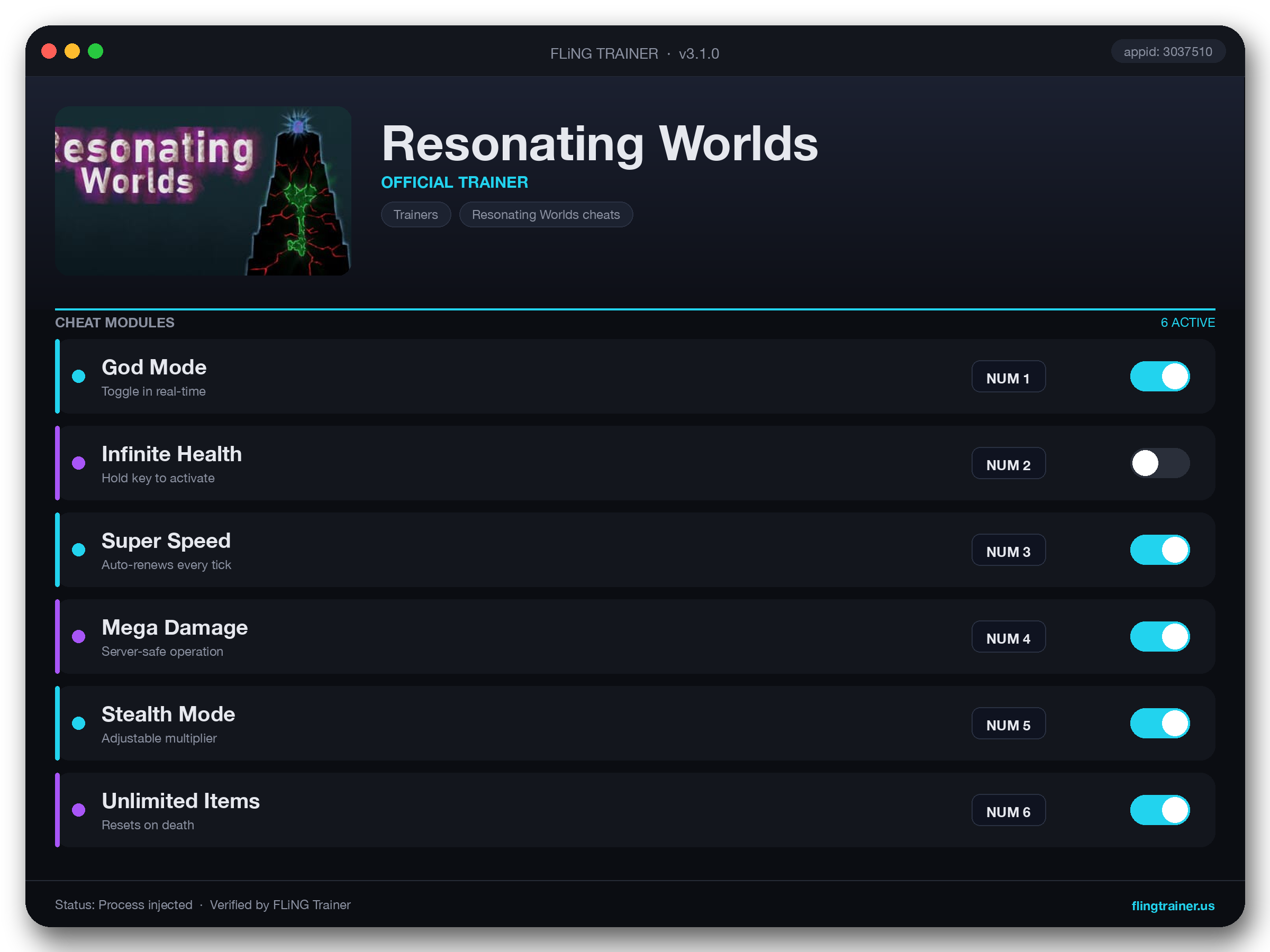The image size is (1270, 952).
Task: Change the NUM 2 hotkey binding
Action: pyautogui.click(x=1008, y=463)
